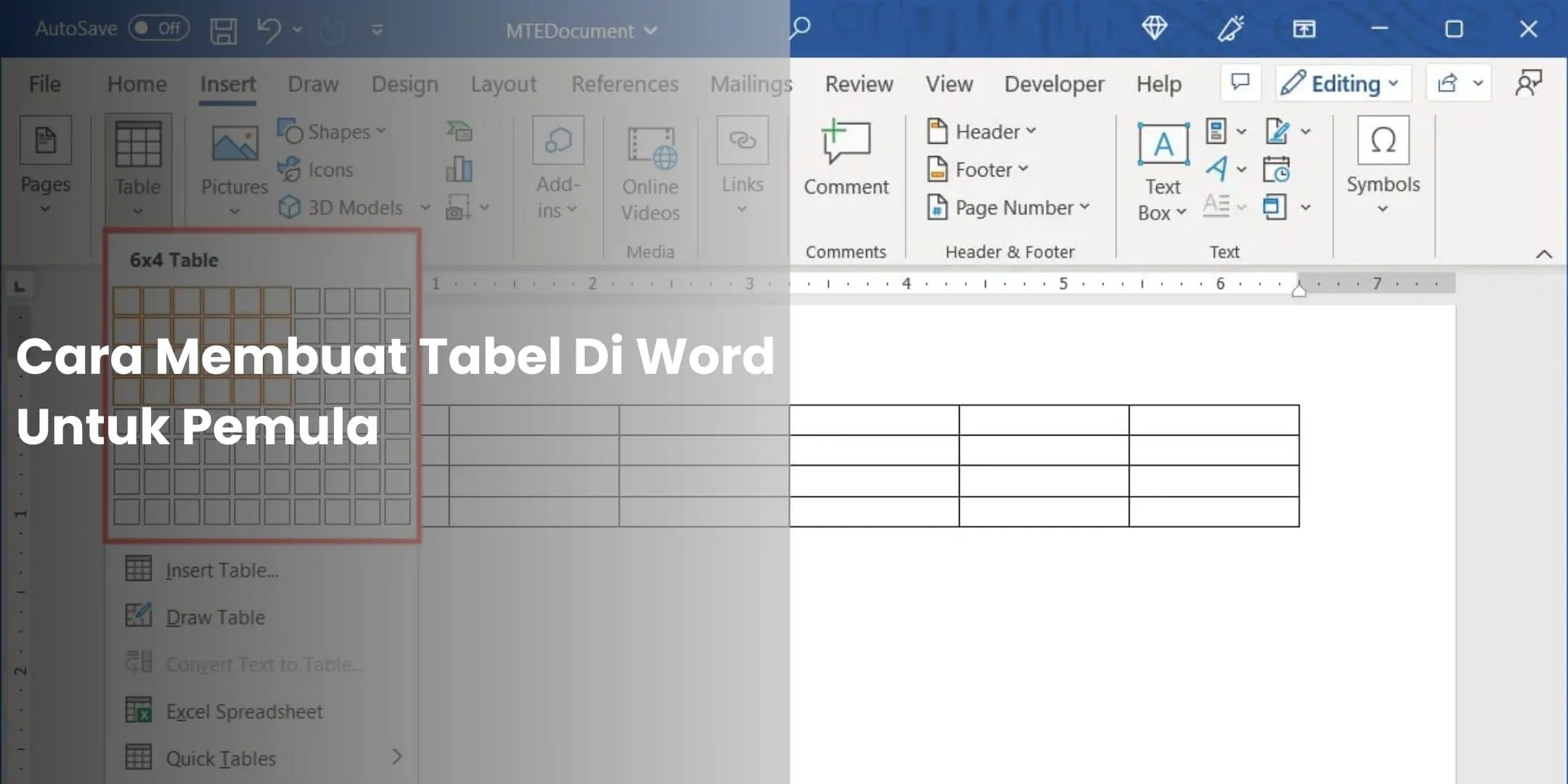Select the Insert ribbon tab
The height and width of the screenshot is (784, 1568).
(x=228, y=84)
